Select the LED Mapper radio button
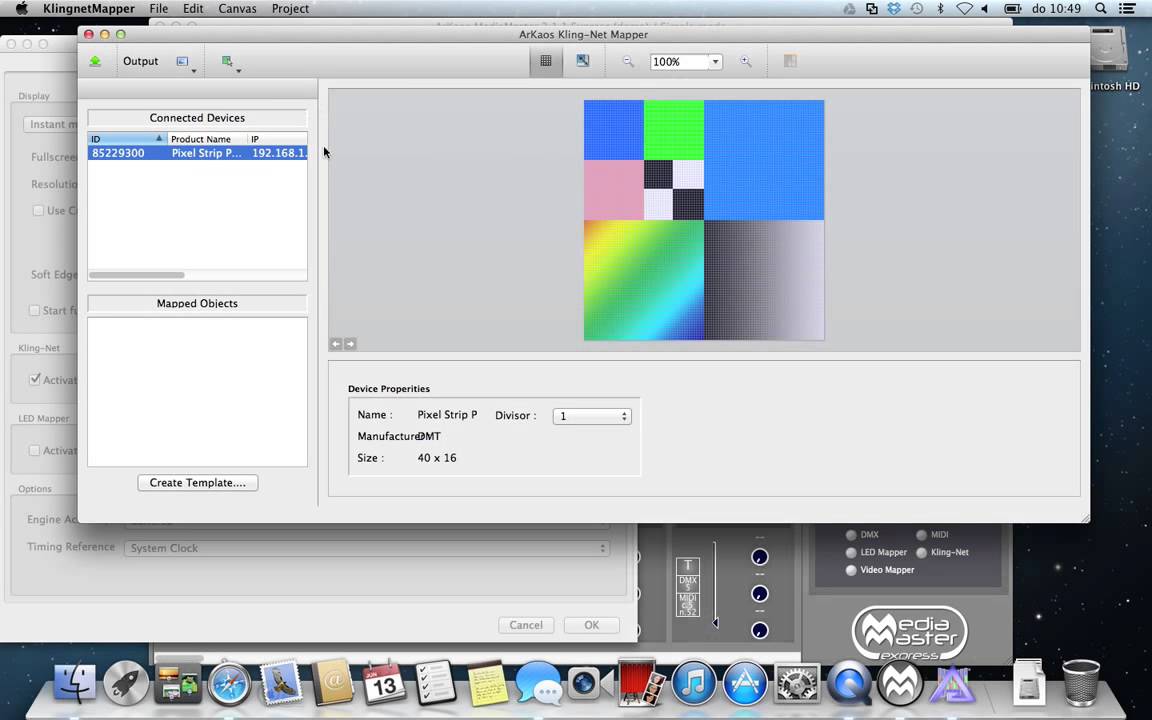 point(851,552)
